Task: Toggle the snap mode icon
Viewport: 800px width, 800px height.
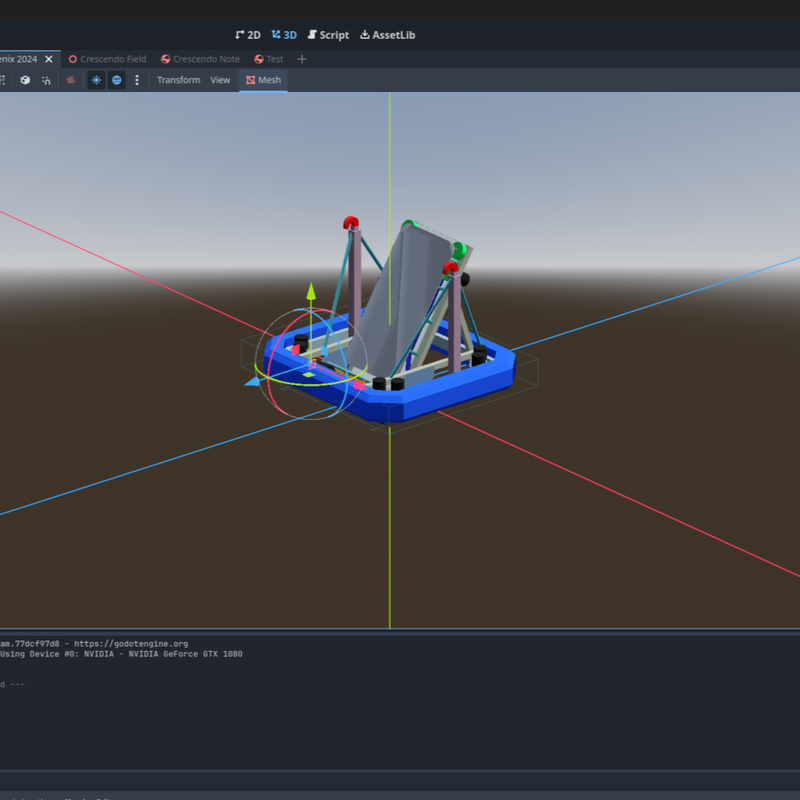Action: [x=46, y=80]
